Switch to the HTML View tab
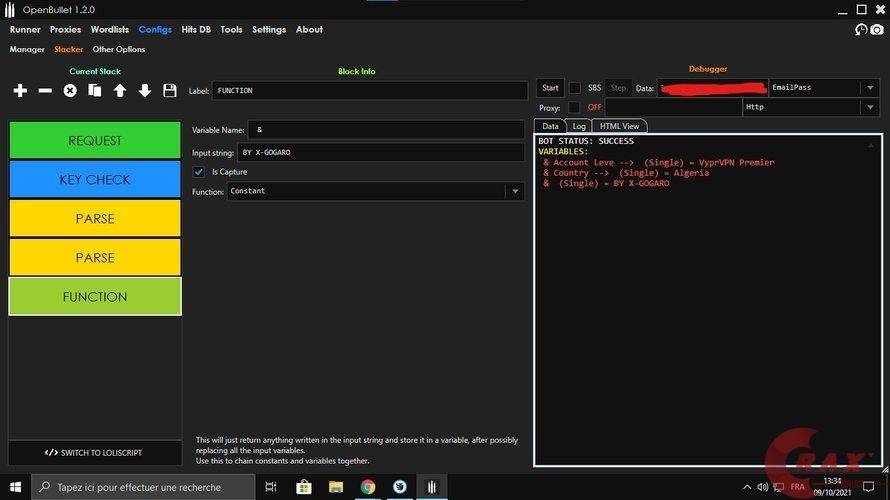The image size is (890, 500). pyautogui.click(x=619, y=126)
